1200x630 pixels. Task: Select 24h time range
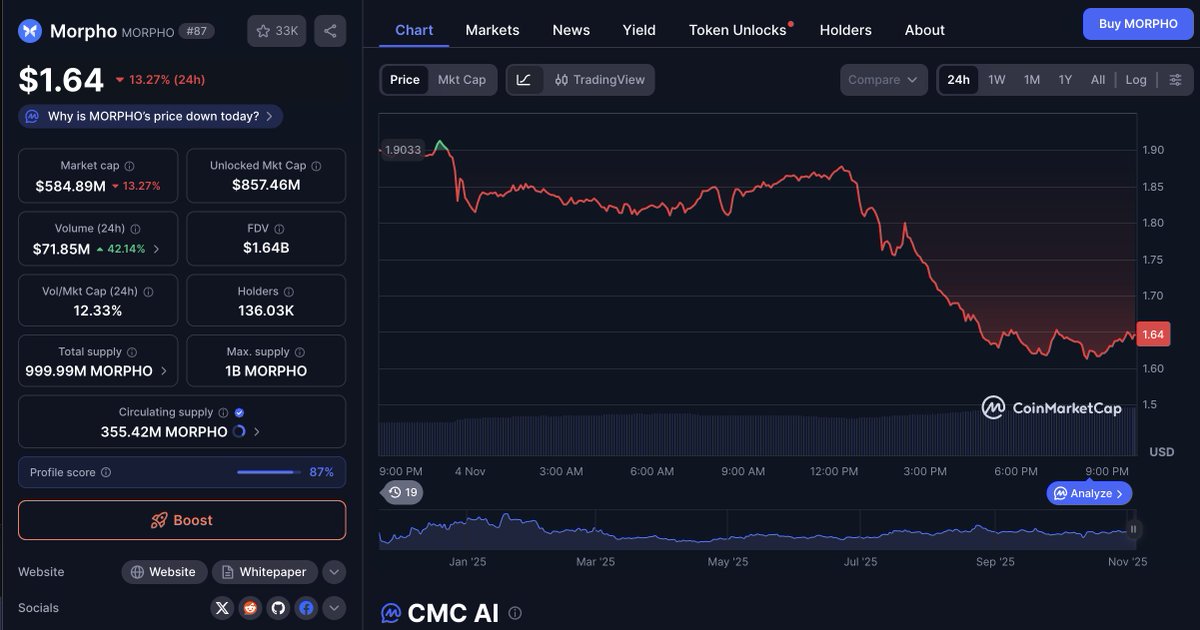click(x=958, y=80)
